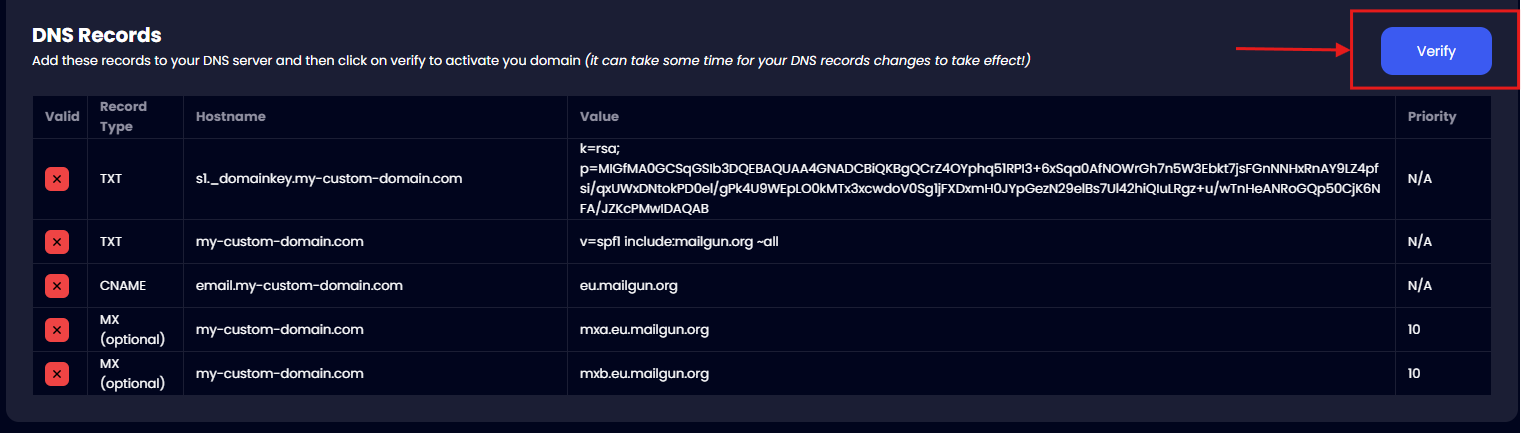Click the Hostname column header
The height and width of the screenshot is (433, 1521).
pos(231,117)
